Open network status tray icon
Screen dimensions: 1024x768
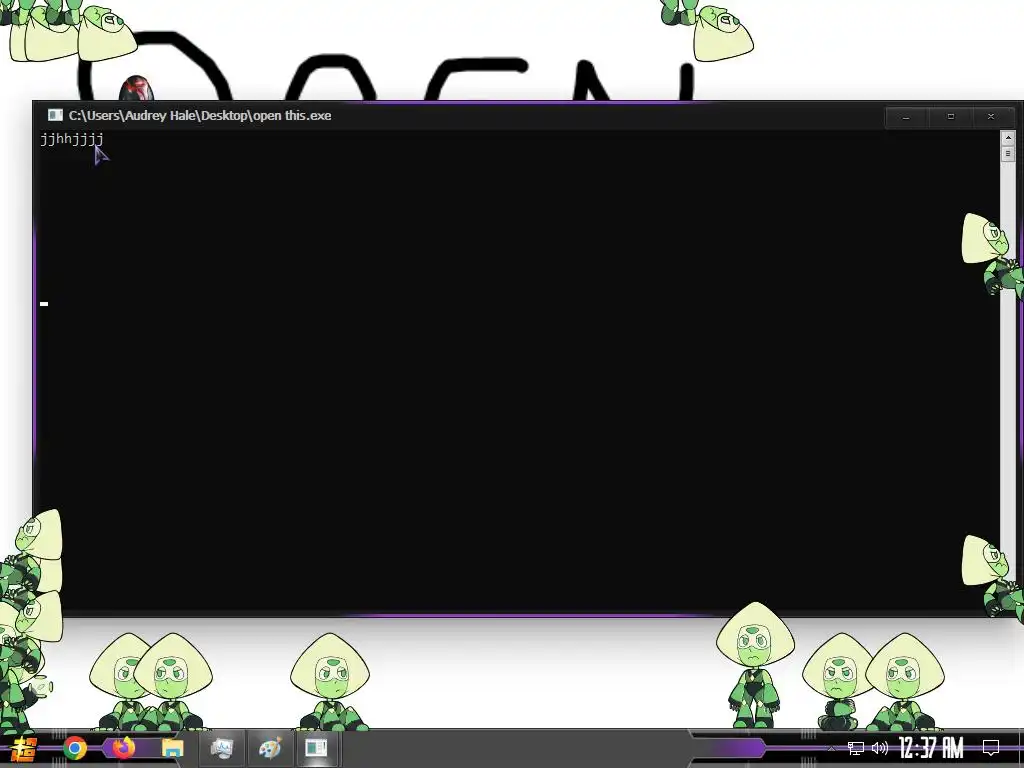855,748
